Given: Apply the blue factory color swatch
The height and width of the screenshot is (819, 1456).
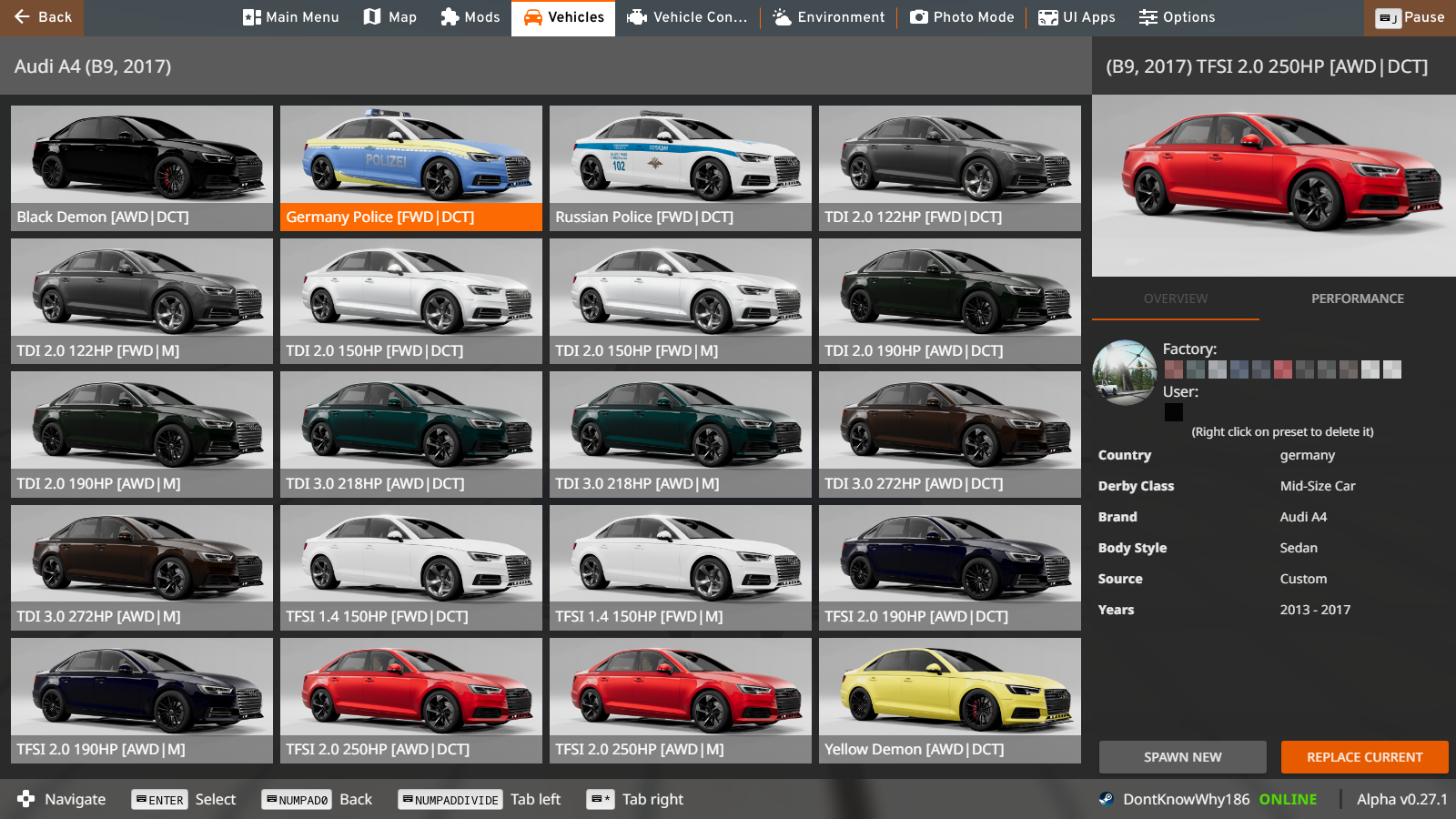Looking at the screenshot, I should click(x=1239, y=369).
